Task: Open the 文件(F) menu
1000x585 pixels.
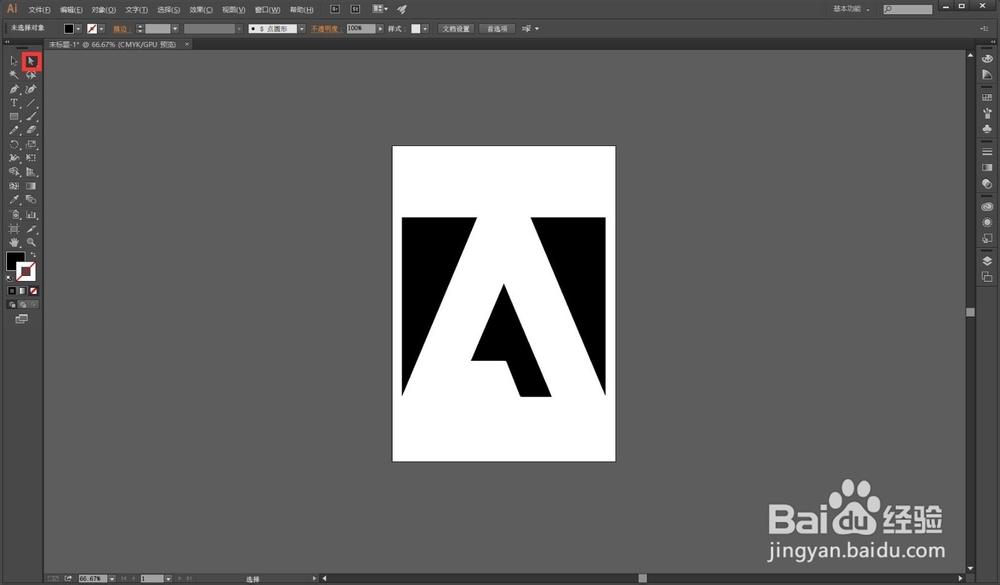Action: click(40, 10)
